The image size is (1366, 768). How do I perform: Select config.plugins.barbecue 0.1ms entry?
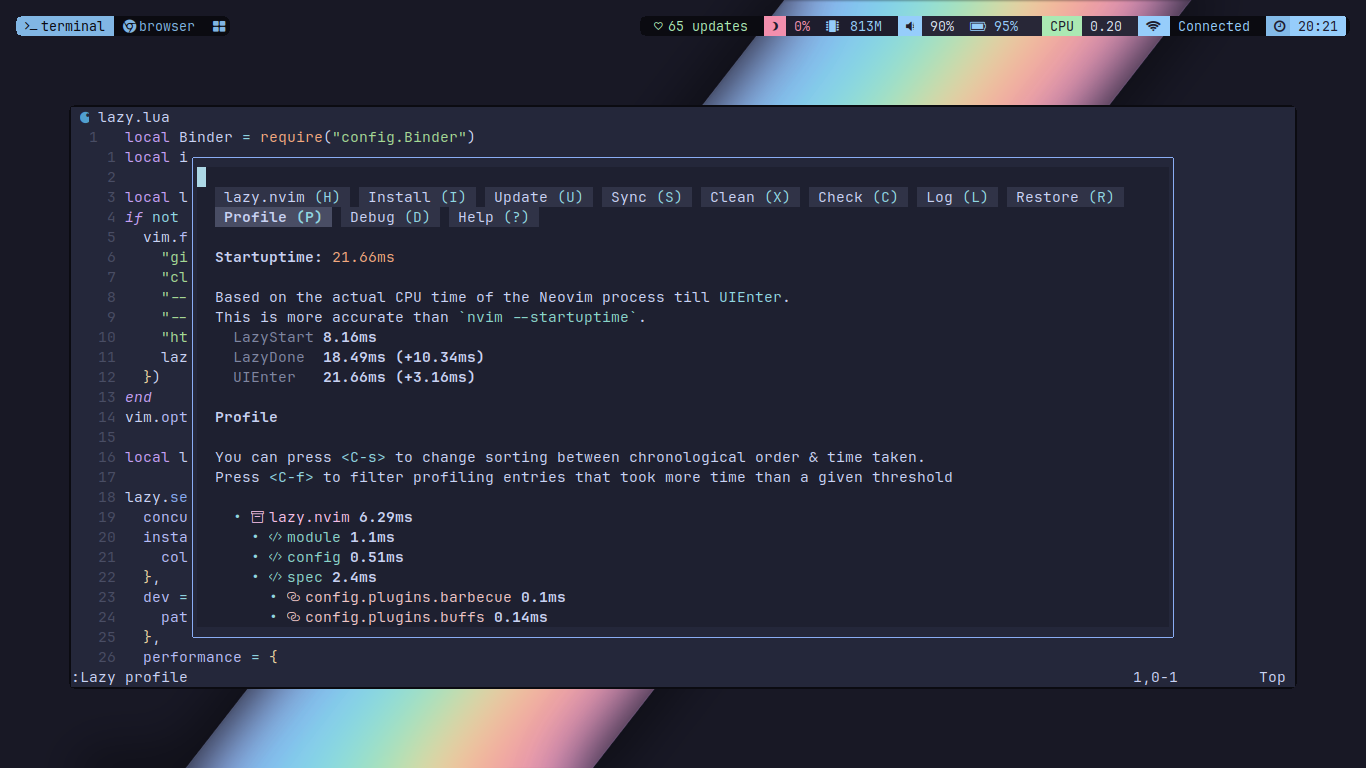pos(435,597)
